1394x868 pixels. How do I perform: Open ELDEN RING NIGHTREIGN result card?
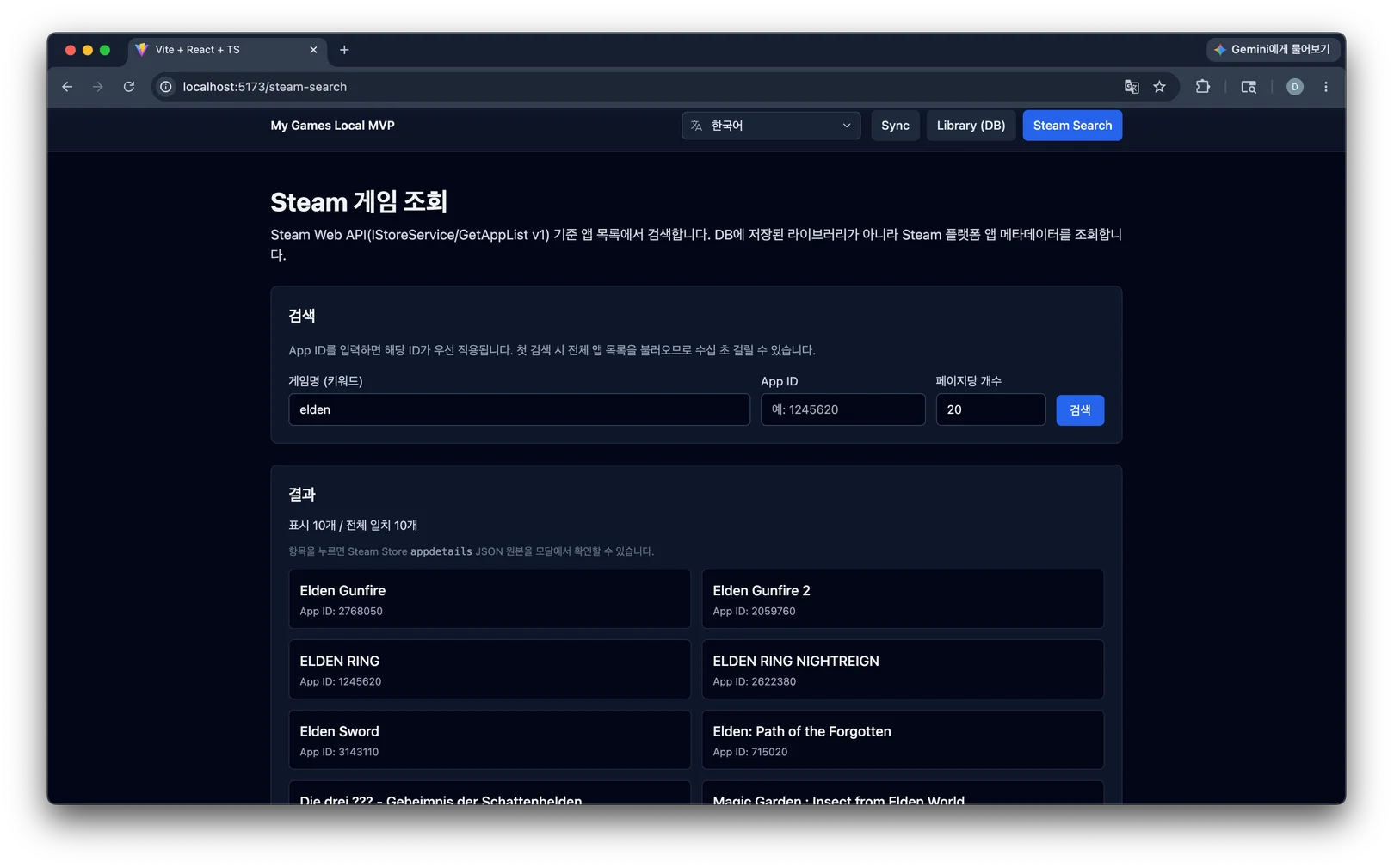click(903, 669)
